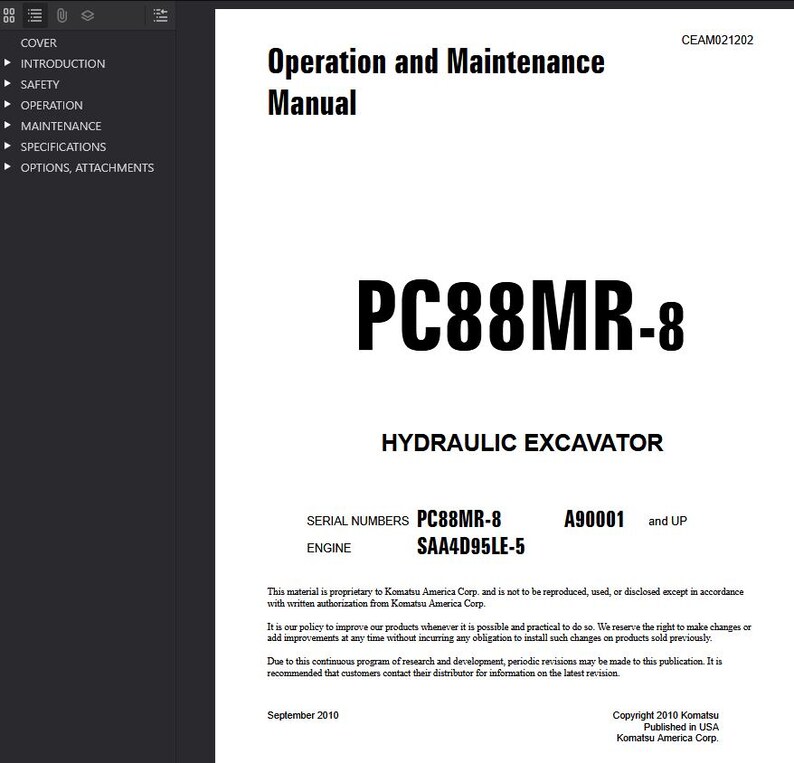
Task: Jump to INTRODUCTION bookmark
Action: 63,64
